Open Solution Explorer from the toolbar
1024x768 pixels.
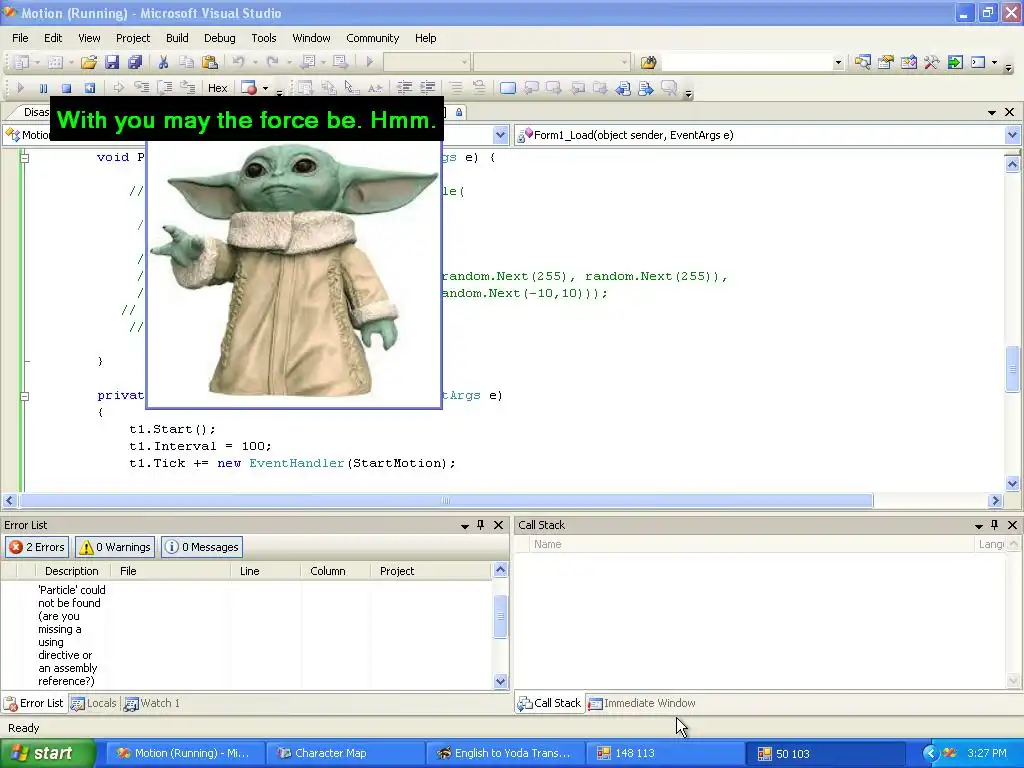(863, 62)
